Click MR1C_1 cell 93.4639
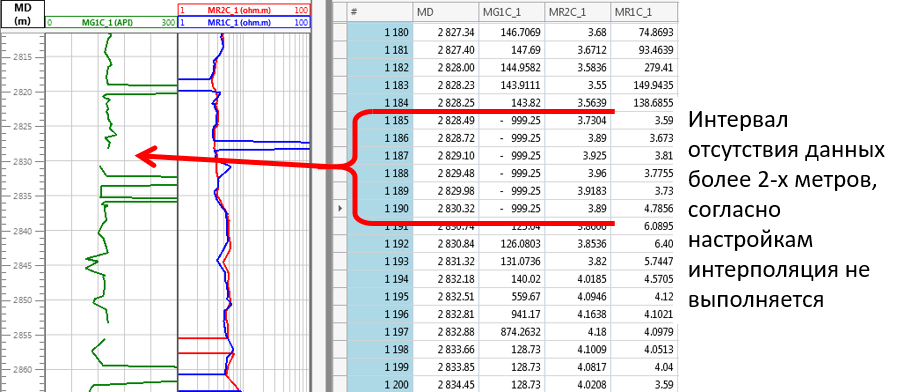The image size is (915, 392). (644, 50)
